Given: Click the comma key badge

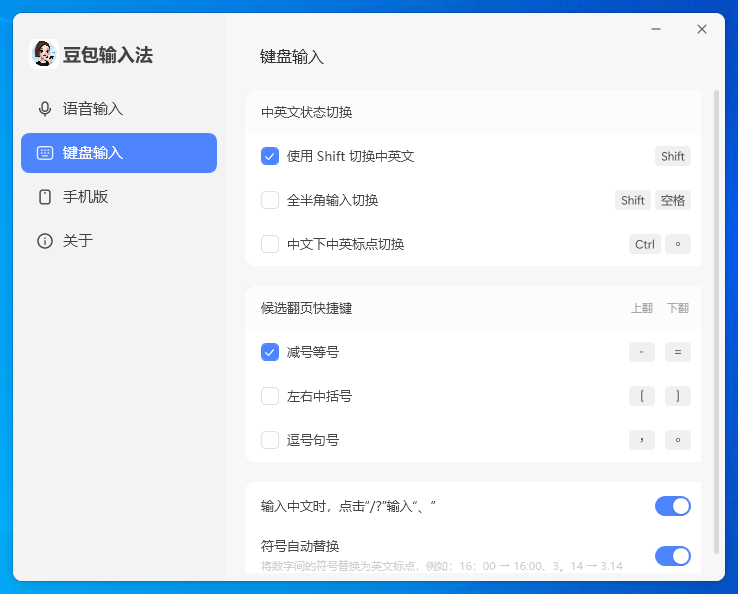Looking at the screenshot, I should click(642, 440).
